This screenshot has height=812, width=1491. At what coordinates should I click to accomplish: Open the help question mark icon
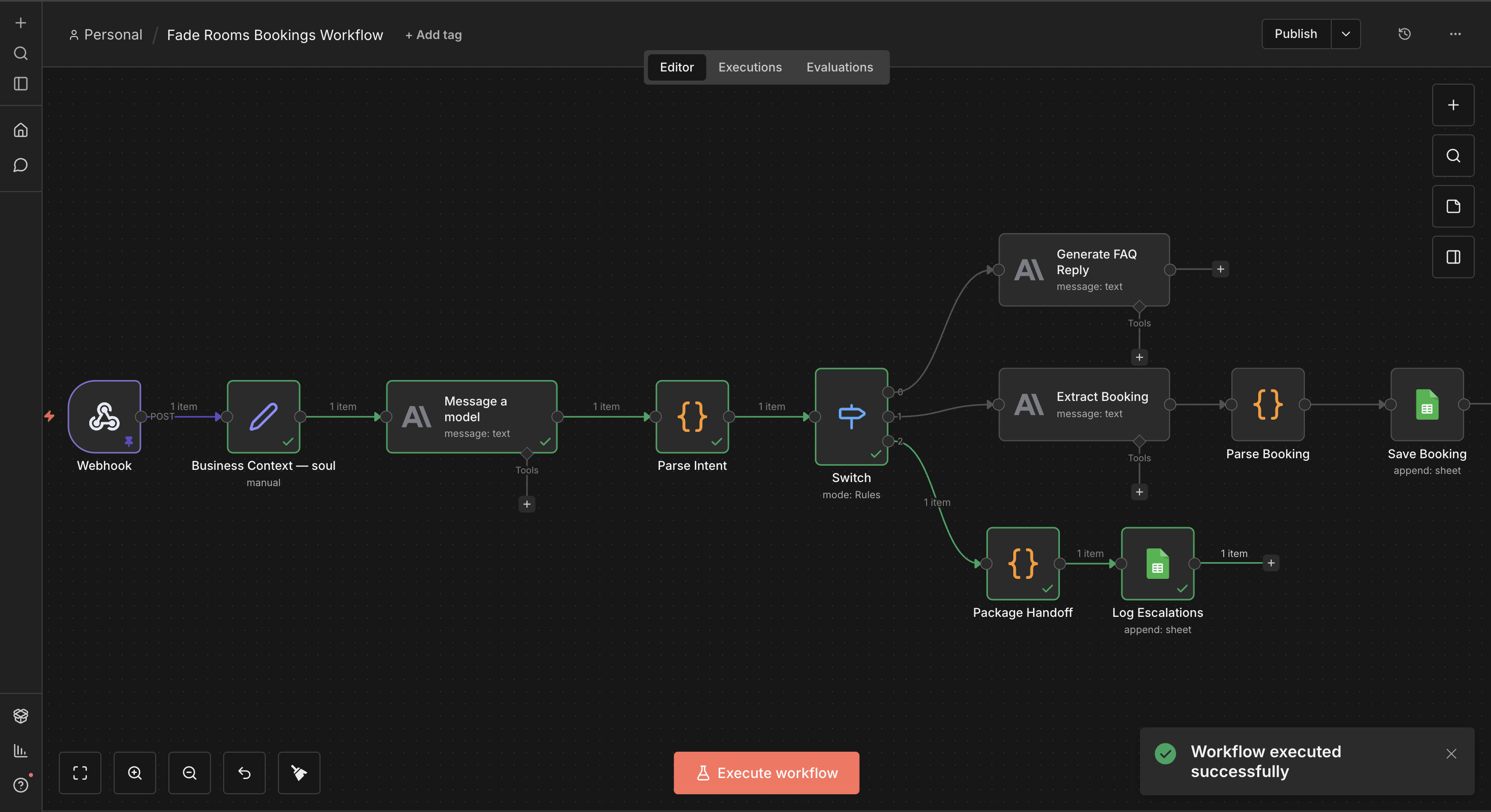point(21,786)
